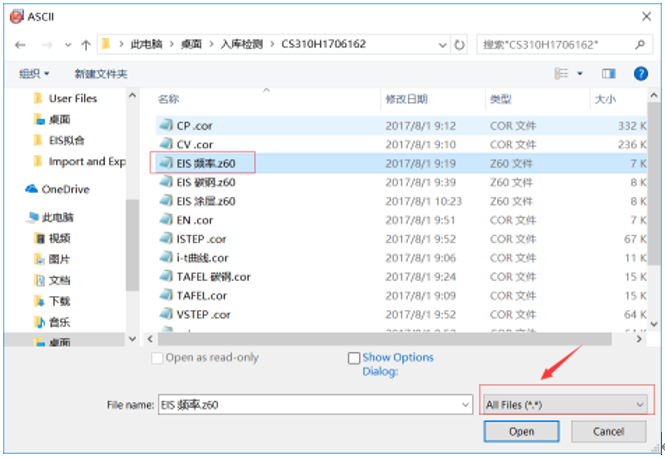Select file EN .cor
Image resolution: width=665 pixels, height=458 pixels.
401,220
